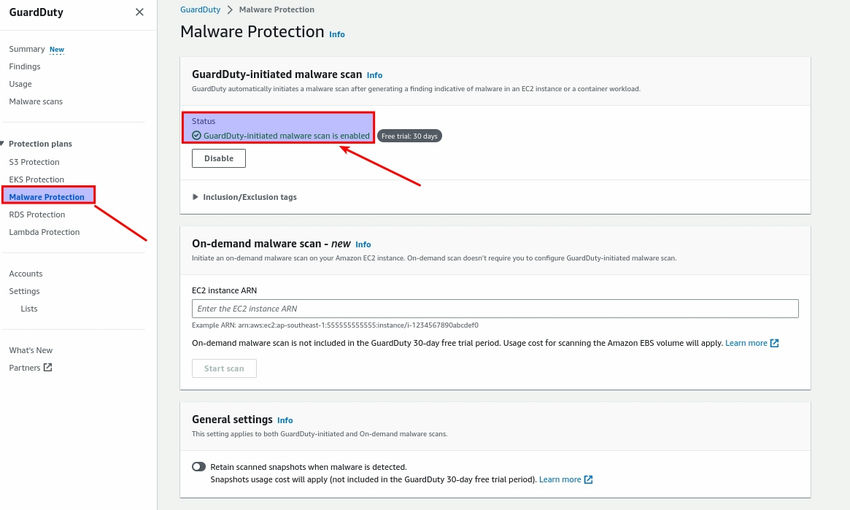Open Lambda Protection settings
Image resolution: width=850 pixels, height=510 pixels.
coord(44,232)
